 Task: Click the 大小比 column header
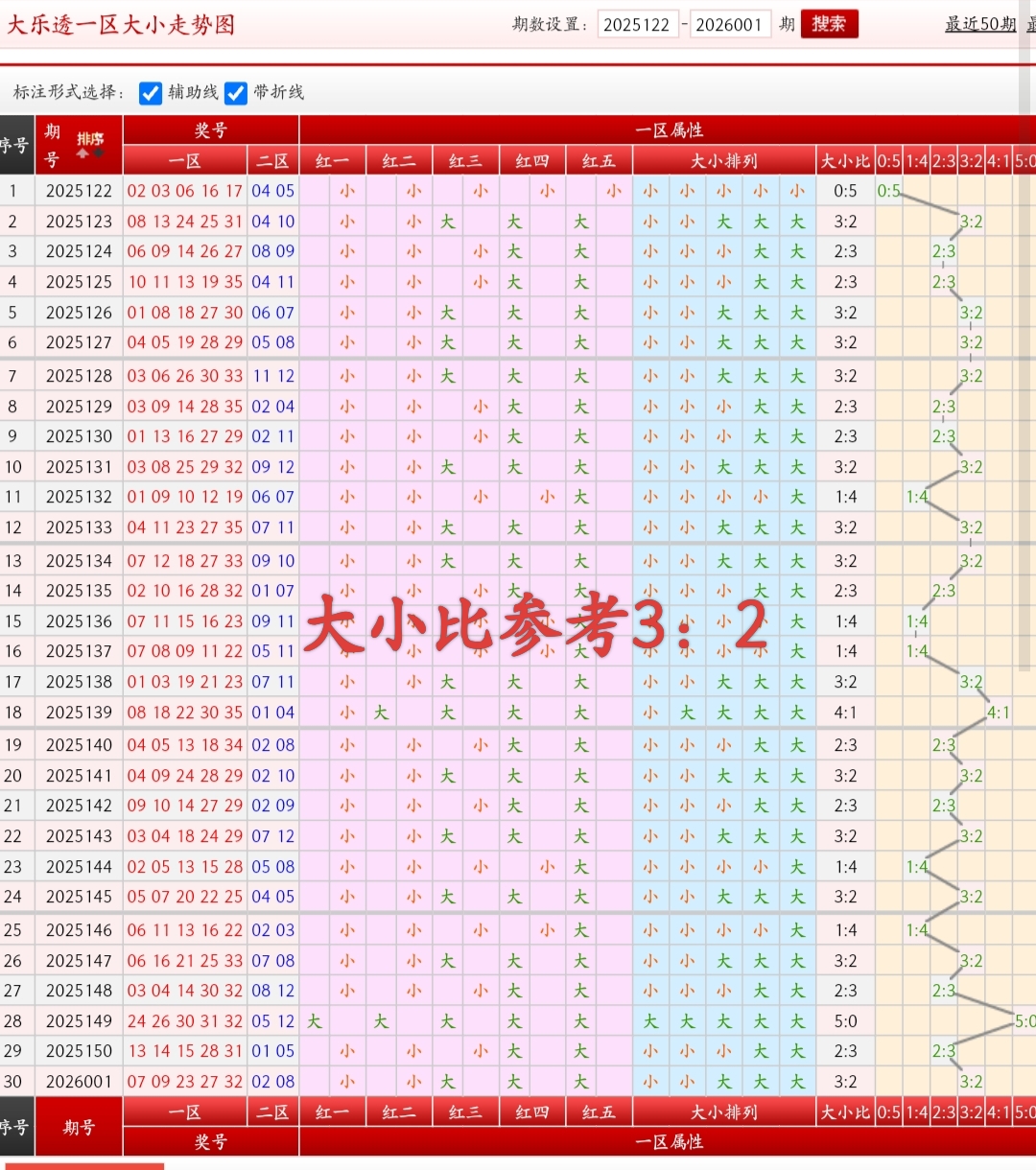tap(845, 160)
